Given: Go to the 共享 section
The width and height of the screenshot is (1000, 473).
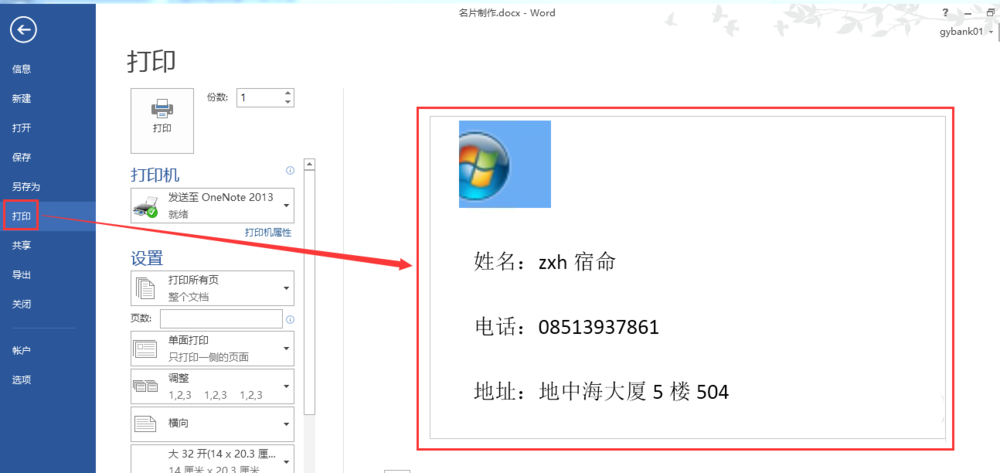Looking at the screenshot, I should coord(22,245).
